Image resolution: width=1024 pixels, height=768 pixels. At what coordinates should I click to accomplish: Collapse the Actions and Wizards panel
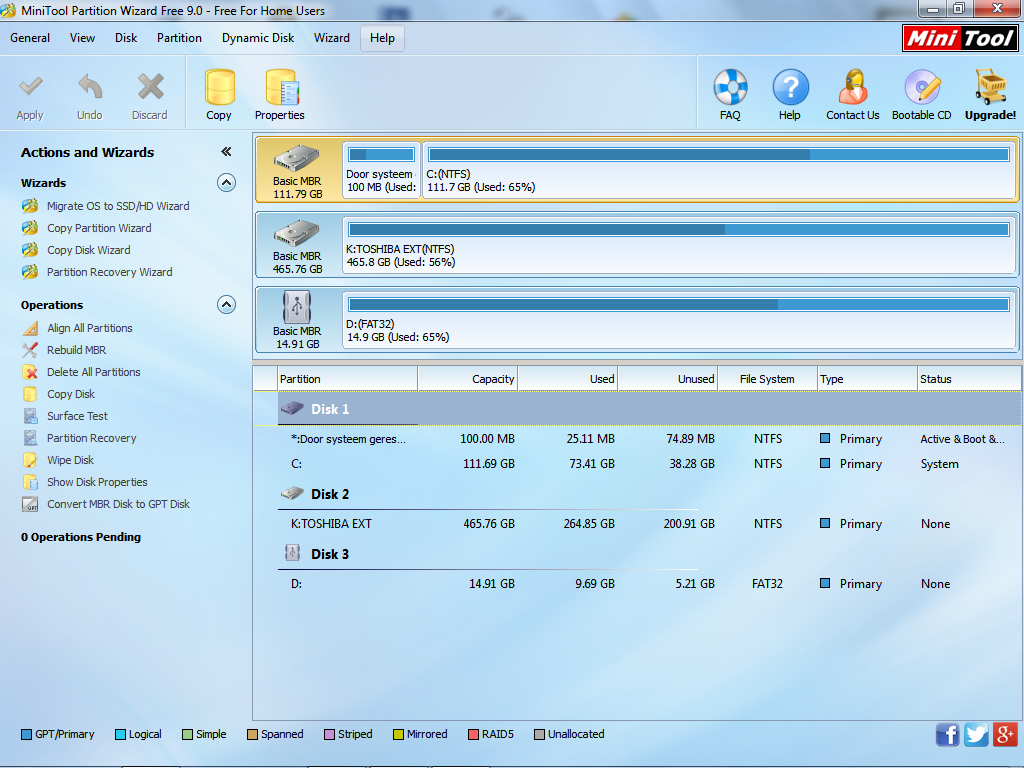click(x=226, y=152)
